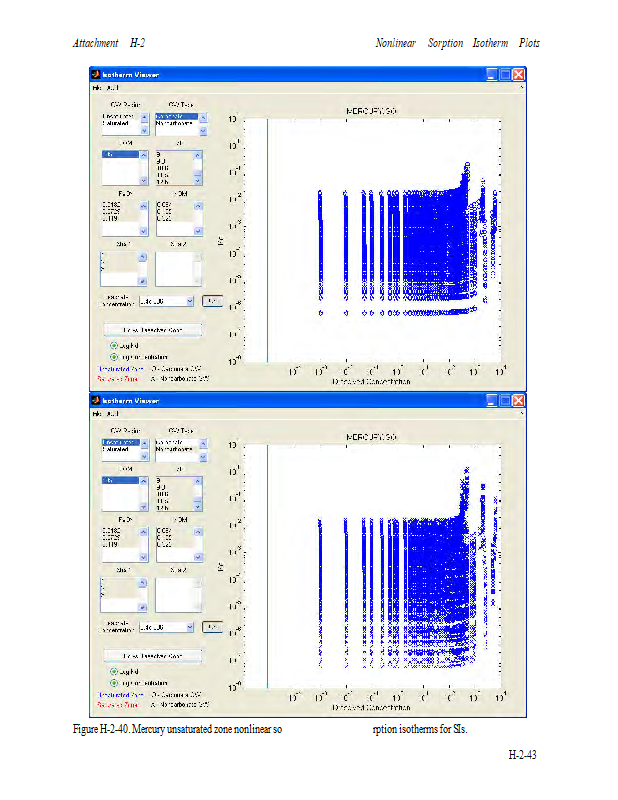Open the concentration dropdown in lower window
618x800 pixels.
pos(188,627)
